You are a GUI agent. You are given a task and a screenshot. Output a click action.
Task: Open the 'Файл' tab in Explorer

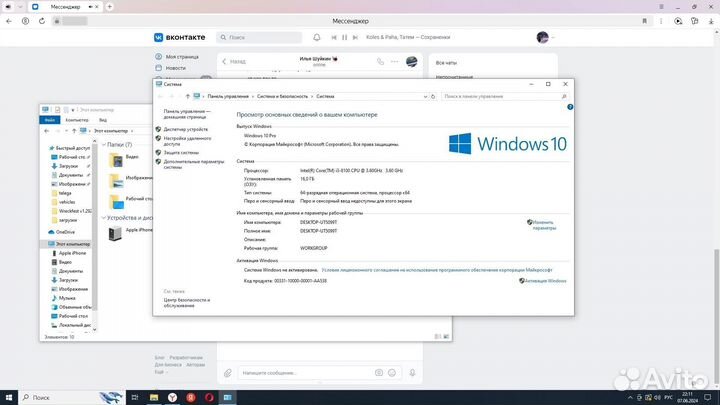coord(49,119)
